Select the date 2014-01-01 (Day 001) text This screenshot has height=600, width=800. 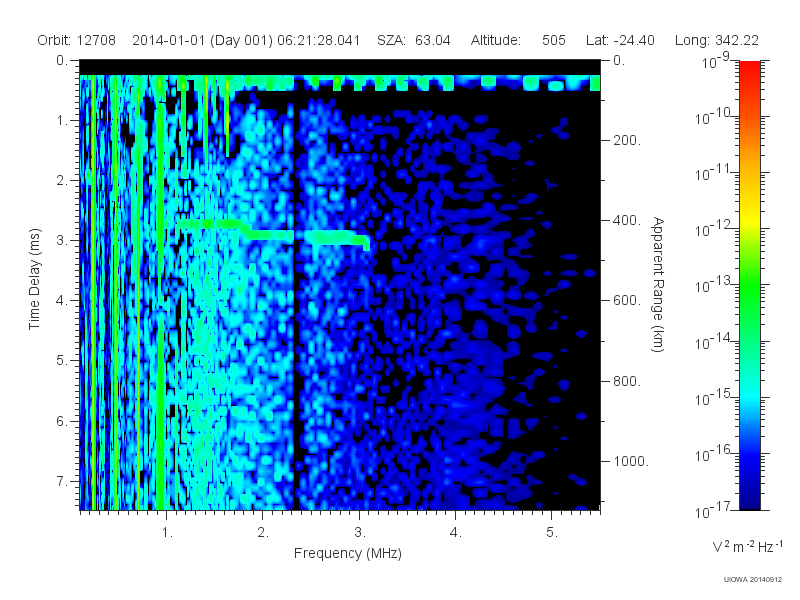tap(203, 40)
